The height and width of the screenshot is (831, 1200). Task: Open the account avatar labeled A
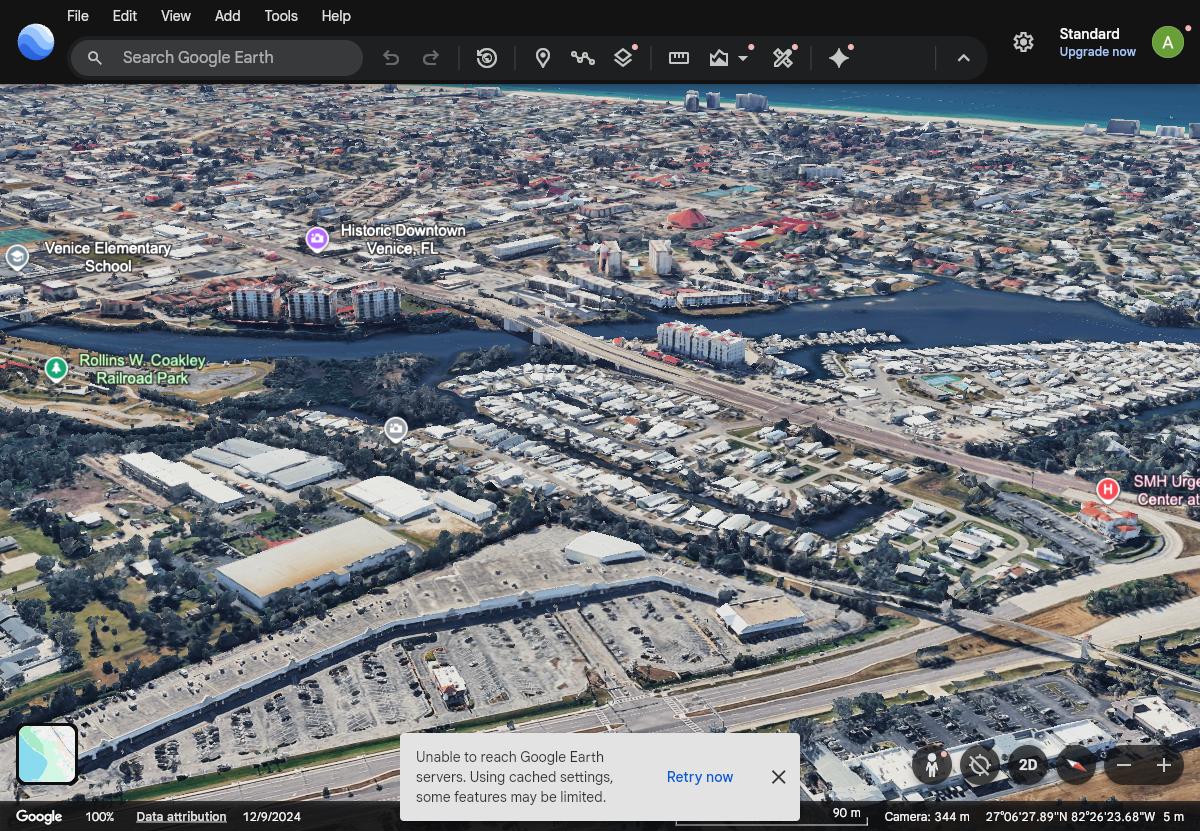pyautogui.click(x=1167, y=42)
